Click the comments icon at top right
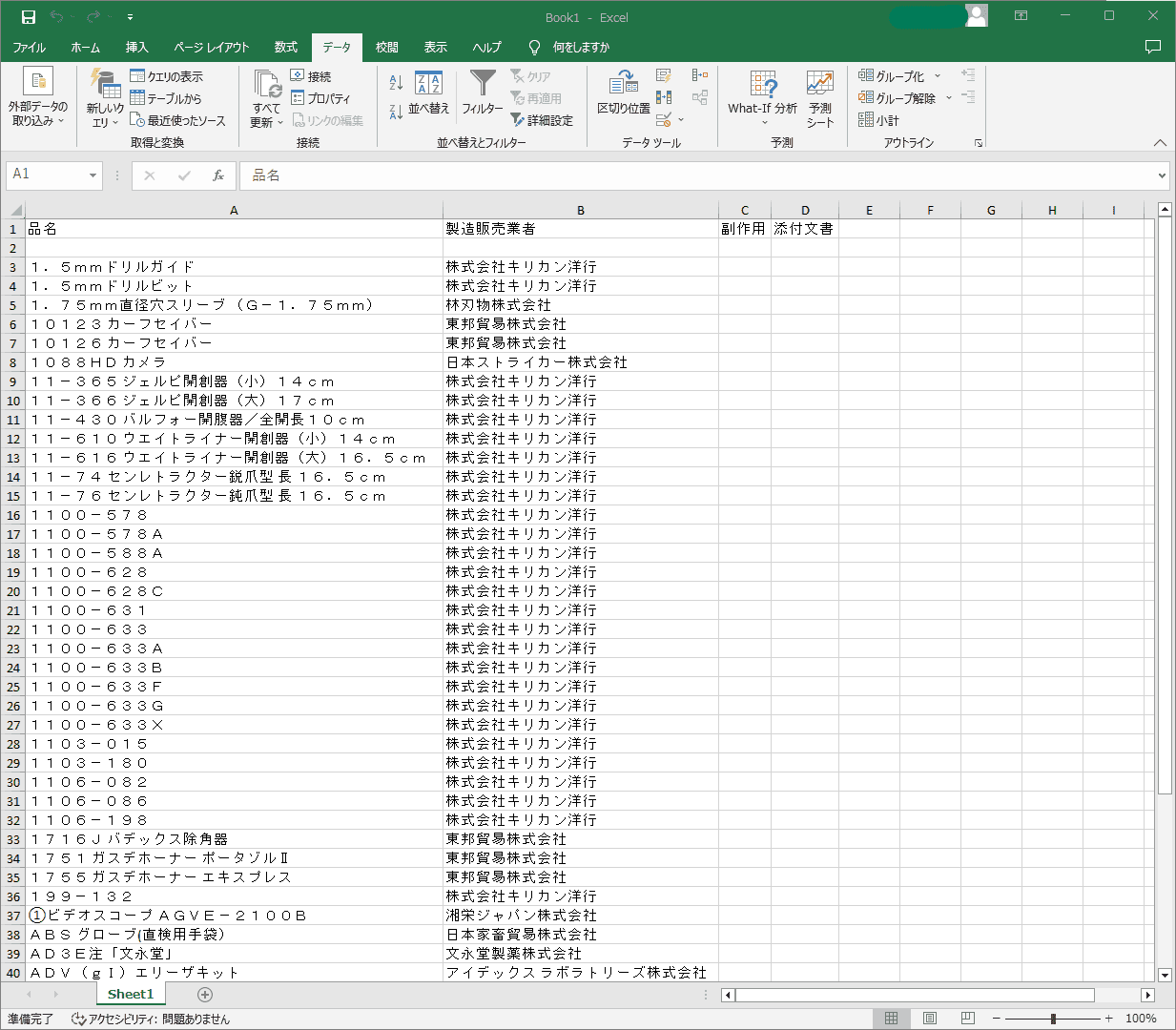This screenshot has height=1030, width=1176. tap(1153, 47)
